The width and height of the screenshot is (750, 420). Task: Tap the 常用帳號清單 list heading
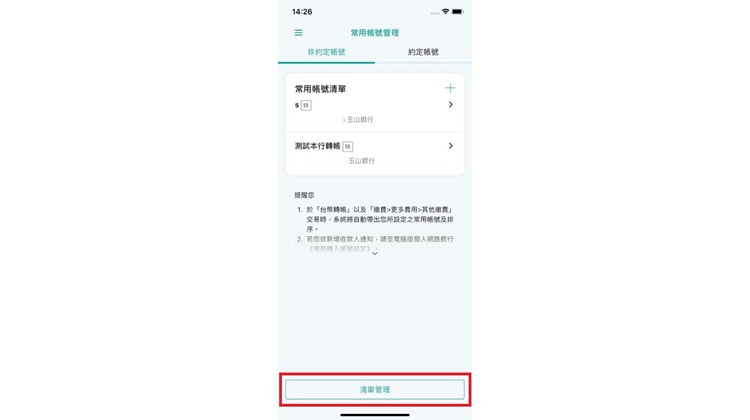[x=320, y=89]
